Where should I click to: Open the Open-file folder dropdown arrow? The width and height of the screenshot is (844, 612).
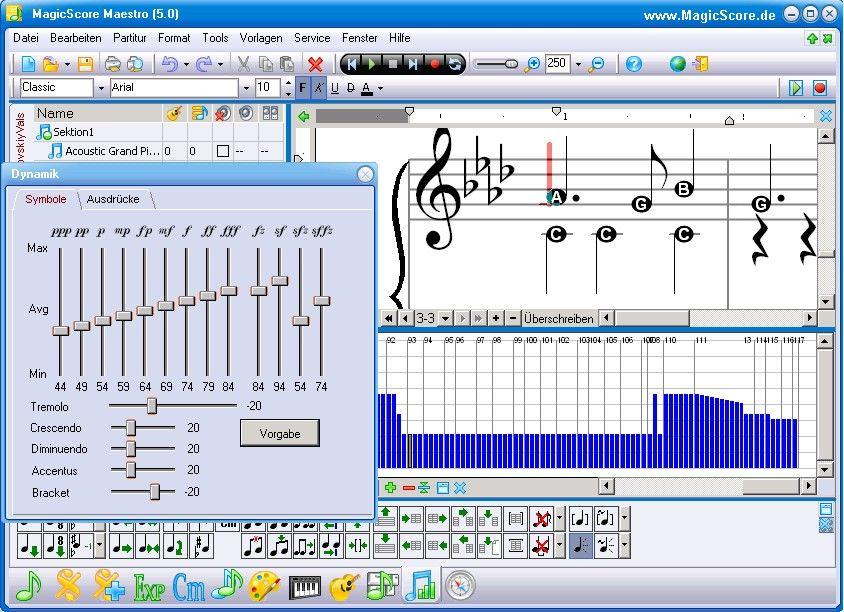click(67, 65)
